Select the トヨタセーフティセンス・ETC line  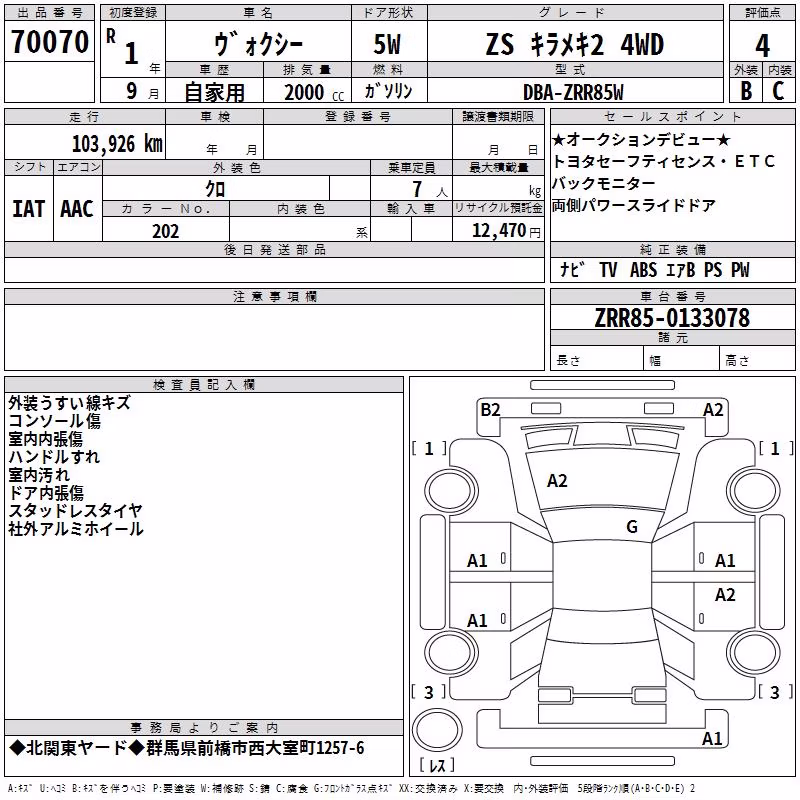(x=664, y=161)
